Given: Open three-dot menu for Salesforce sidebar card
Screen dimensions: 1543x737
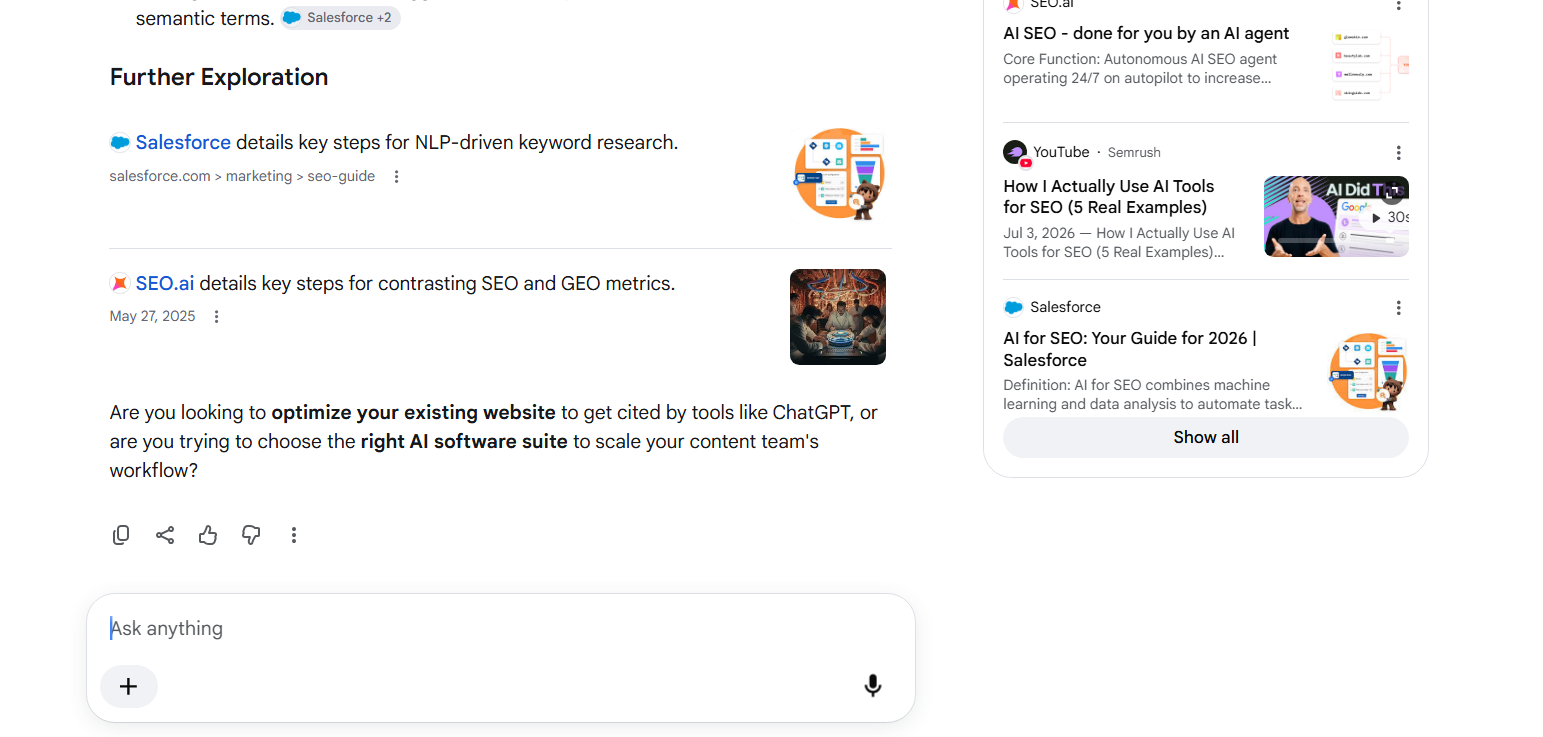Looking at the screenshot, I should tap(1399, 308).
